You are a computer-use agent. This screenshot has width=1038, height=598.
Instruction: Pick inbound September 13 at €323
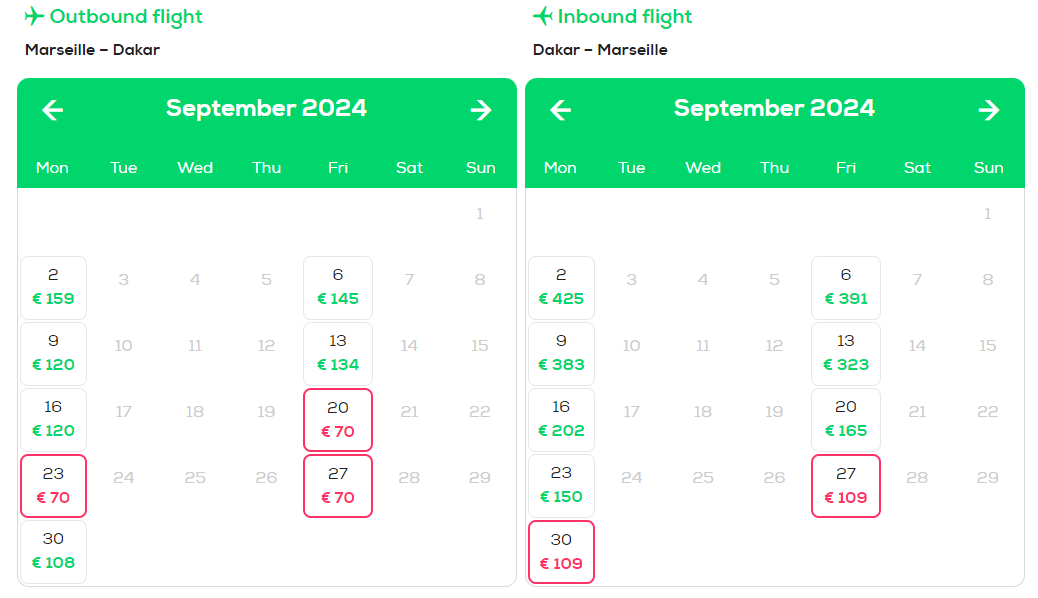pyautogui.click(x=846, y=354)
